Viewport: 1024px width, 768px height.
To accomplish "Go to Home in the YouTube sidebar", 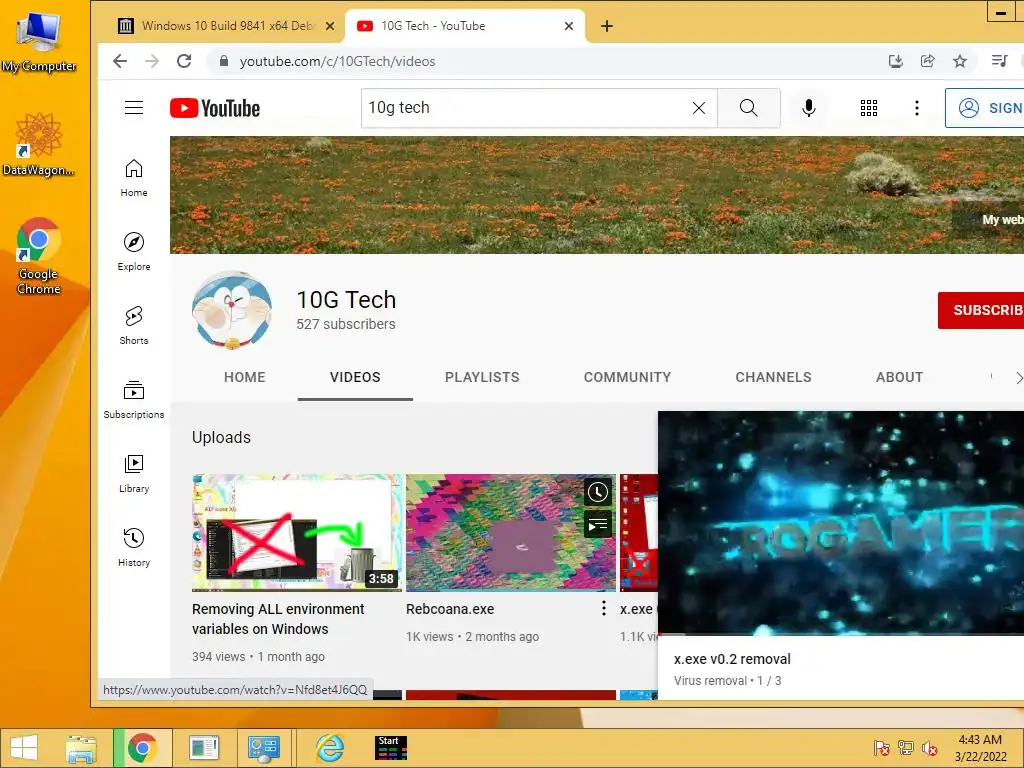I will [134, 178].
